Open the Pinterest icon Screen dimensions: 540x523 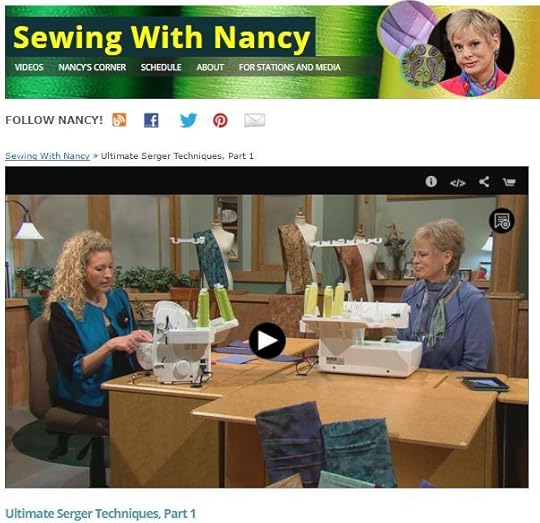tap(220, 121)
